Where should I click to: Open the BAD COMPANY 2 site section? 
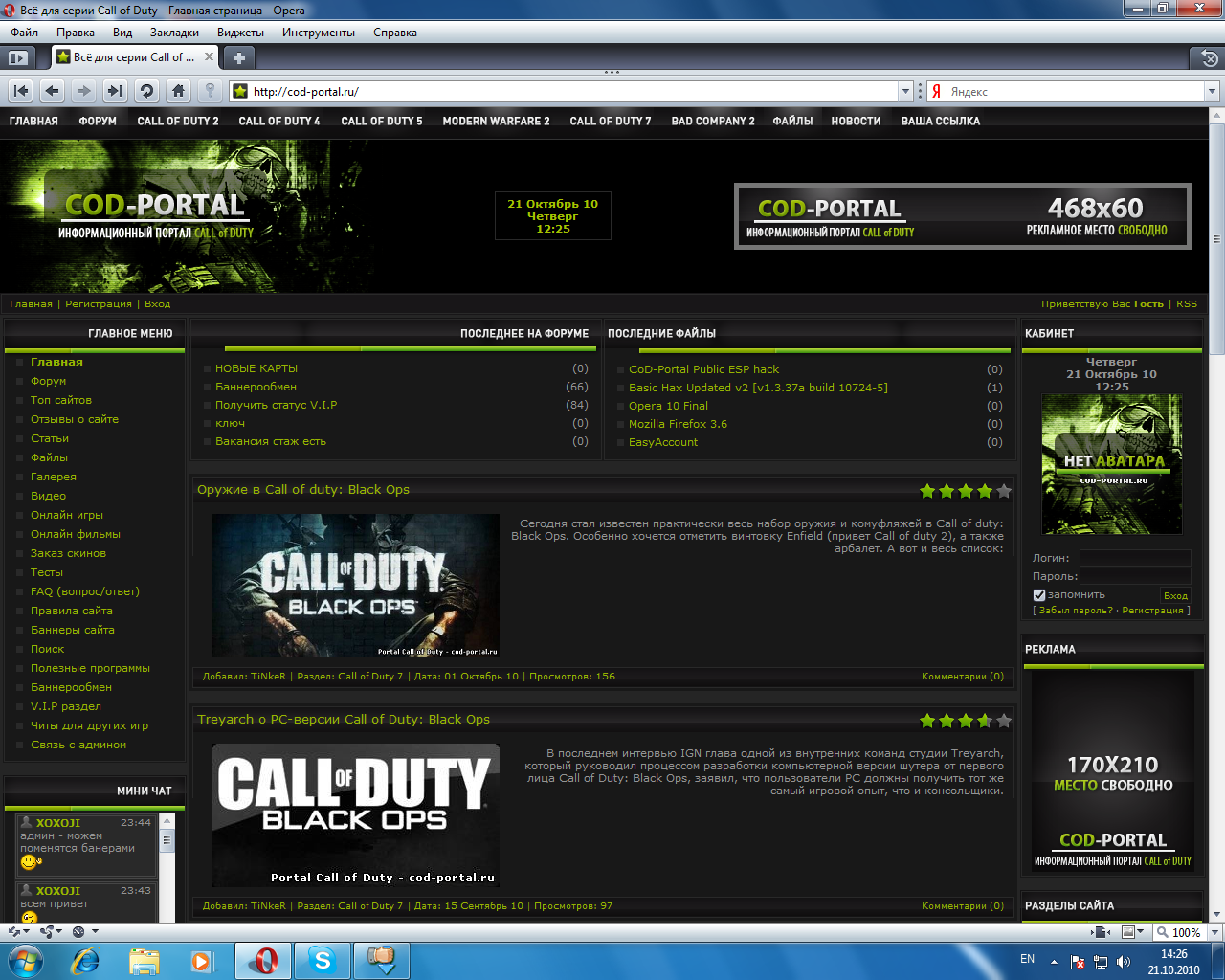pyautogui.click(x=713, y=121)
